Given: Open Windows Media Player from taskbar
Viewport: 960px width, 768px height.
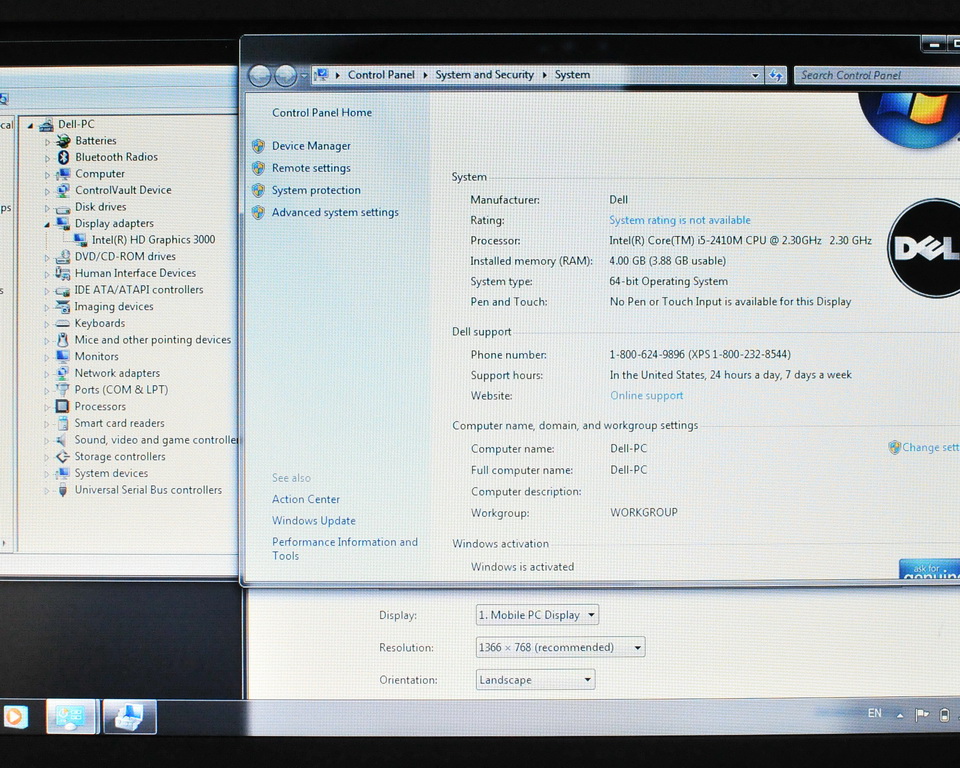Looking at the screenshot, I should (x=16, y=717).
